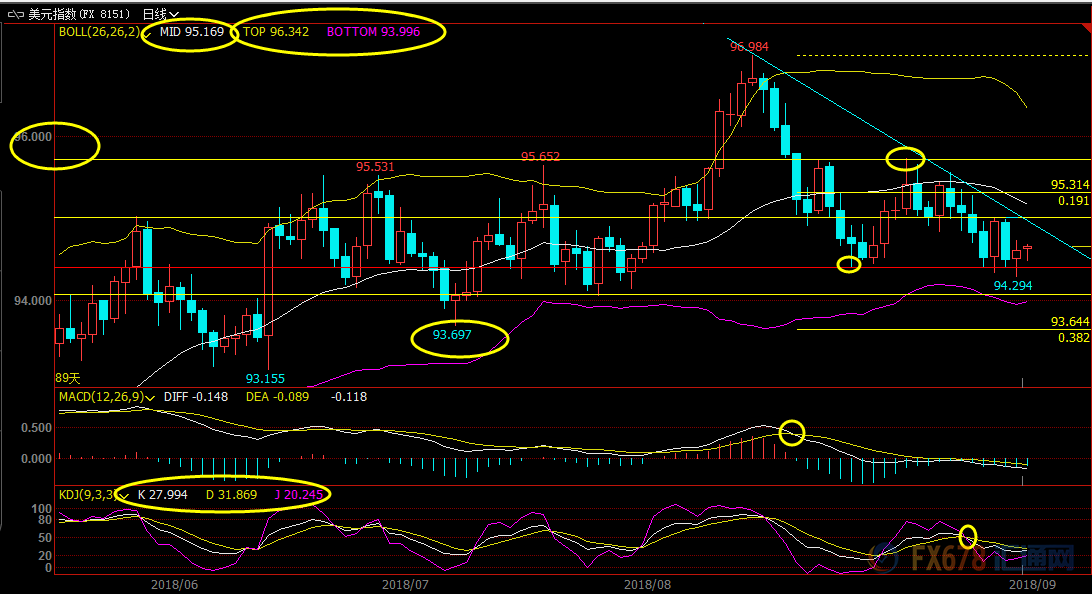The width and height of the screenshot is (1092, 594).
Task: Open the 日线 timeframe dropdown
Action: pos(160,14)
